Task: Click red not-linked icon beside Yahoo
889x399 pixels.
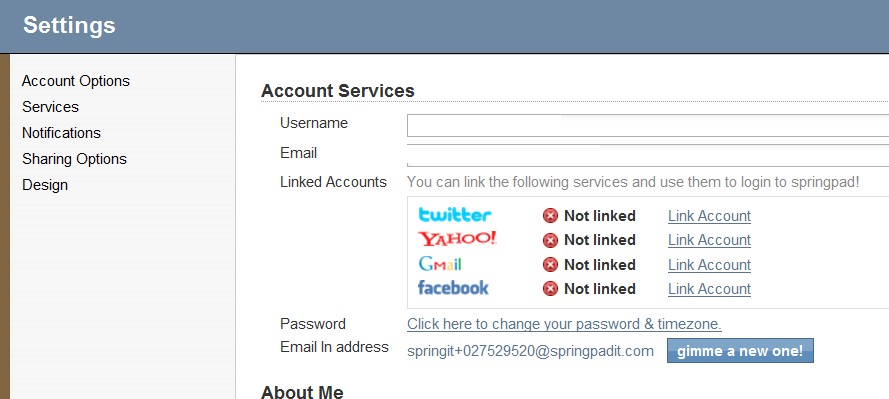Action: (550, 240)
